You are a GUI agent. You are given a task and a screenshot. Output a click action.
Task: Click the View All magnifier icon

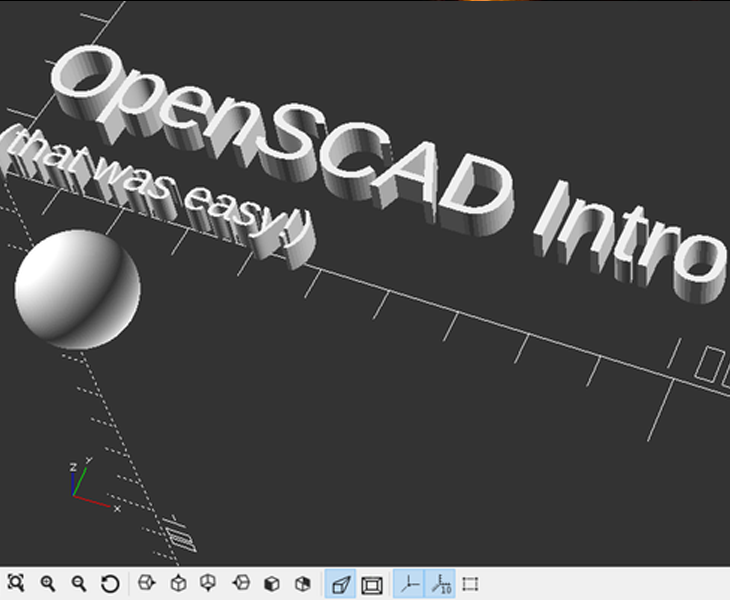[16, 583]
